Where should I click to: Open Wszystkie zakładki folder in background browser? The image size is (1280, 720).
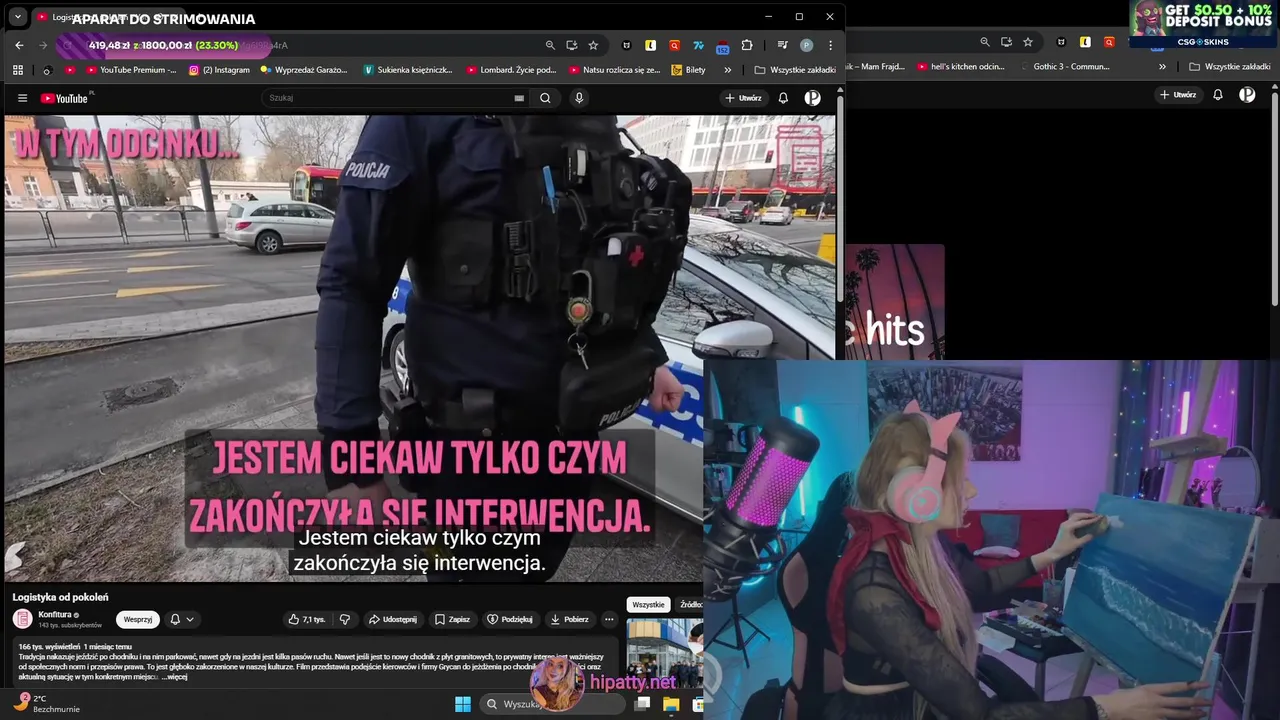pyautogui.click(x=1229, y=67)
